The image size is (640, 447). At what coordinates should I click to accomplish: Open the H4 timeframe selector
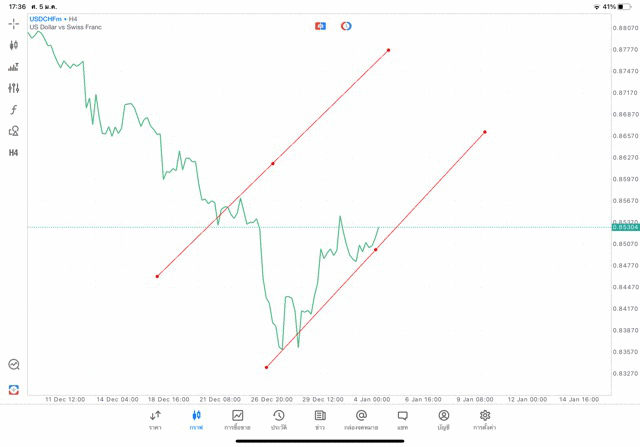(x=14, y=153)
